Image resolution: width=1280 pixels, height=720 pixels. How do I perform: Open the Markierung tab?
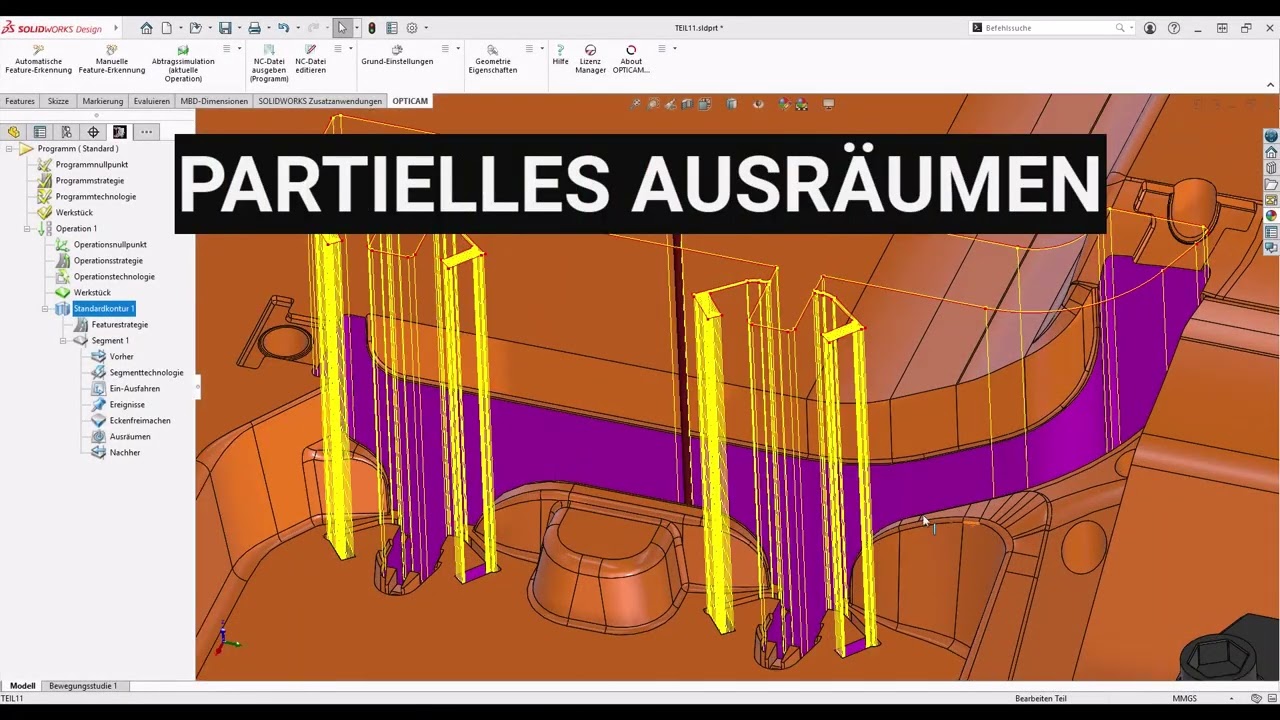coord(103,101)
